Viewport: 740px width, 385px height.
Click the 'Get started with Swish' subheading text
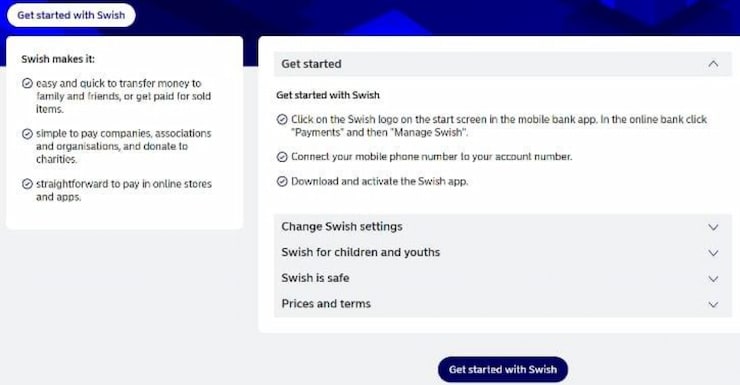tap(328, 95)
